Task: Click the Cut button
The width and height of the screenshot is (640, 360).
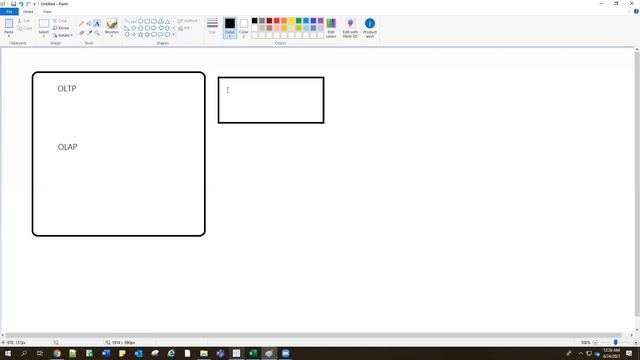Action: tap(24, 21)
